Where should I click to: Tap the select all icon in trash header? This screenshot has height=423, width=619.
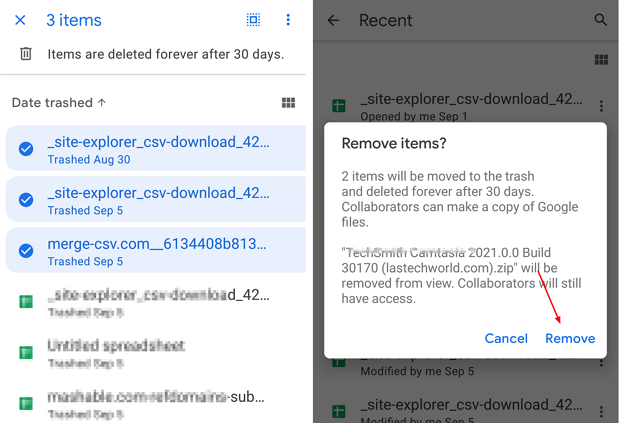(253, 19)
